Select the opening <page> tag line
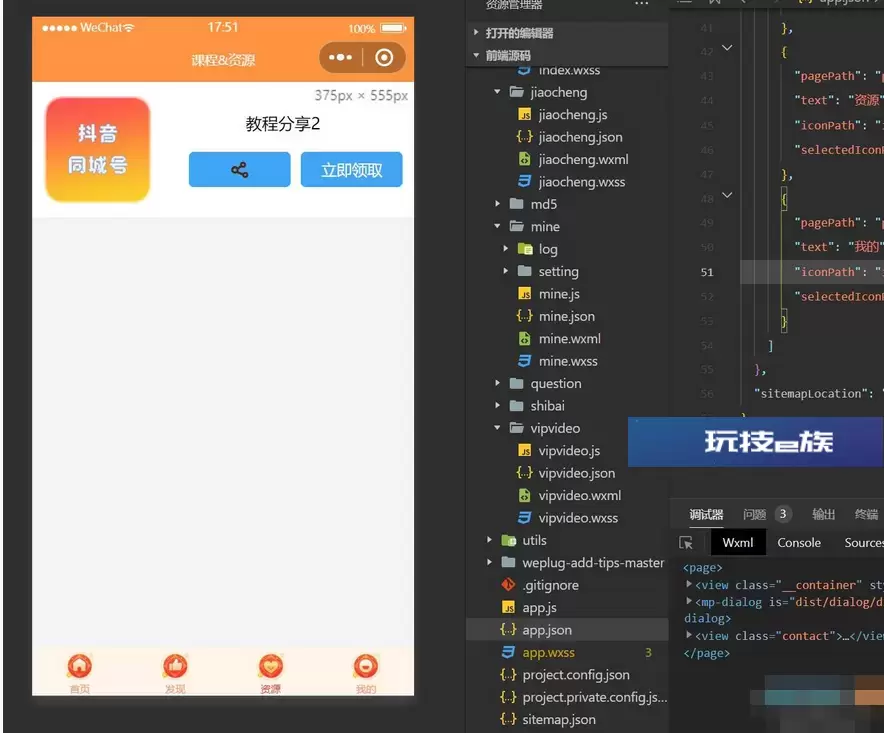Screen dimensions: 884x733 tap(703, 568)
